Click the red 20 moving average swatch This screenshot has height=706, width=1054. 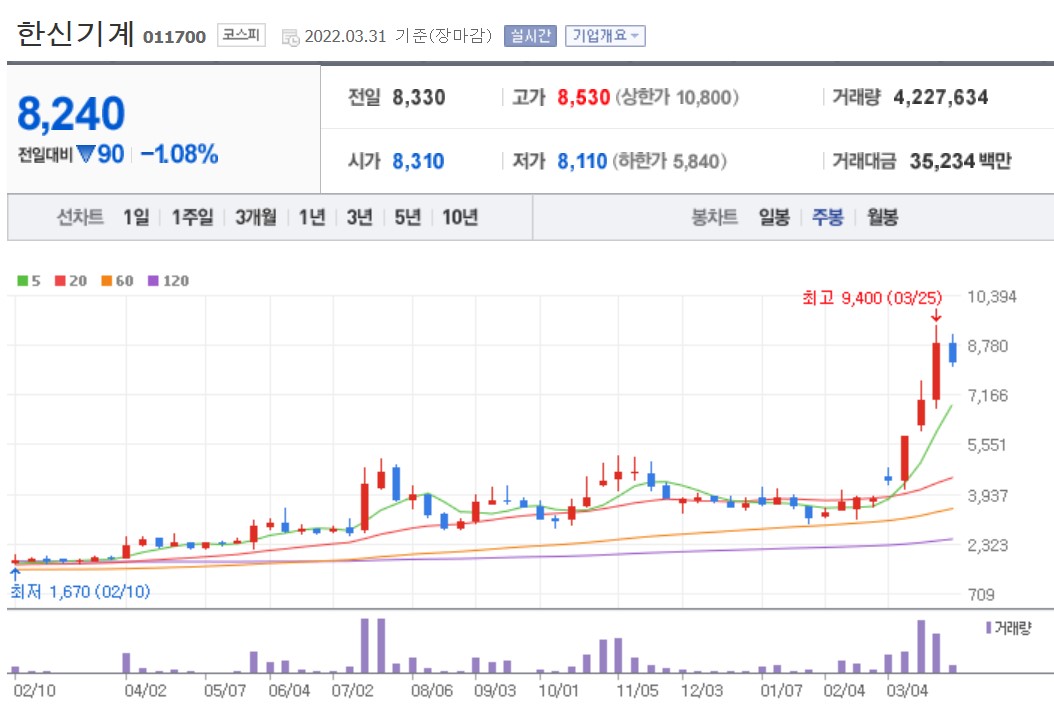point(60,280)
